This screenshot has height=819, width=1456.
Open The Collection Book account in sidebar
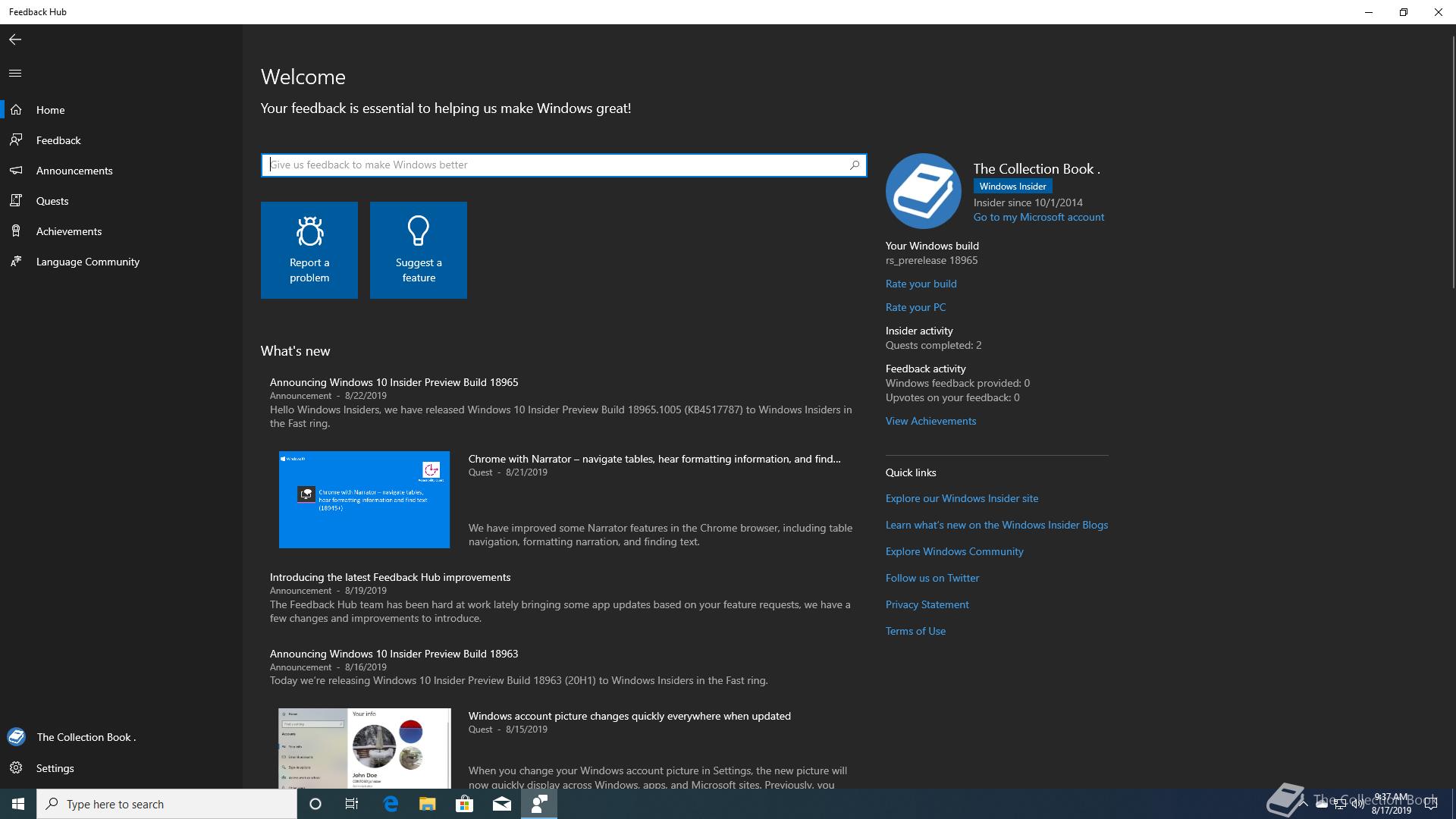point(121,737)
